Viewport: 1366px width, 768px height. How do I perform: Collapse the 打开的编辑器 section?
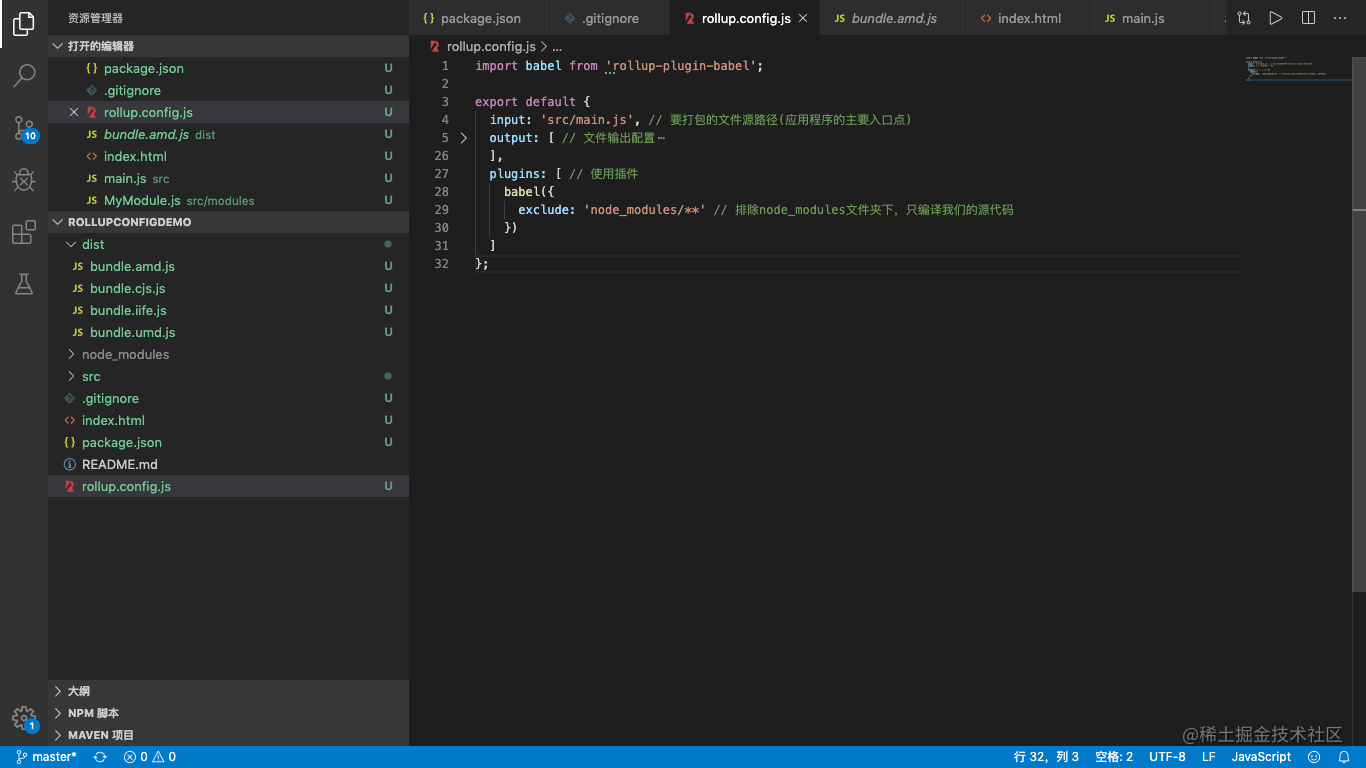228,46
